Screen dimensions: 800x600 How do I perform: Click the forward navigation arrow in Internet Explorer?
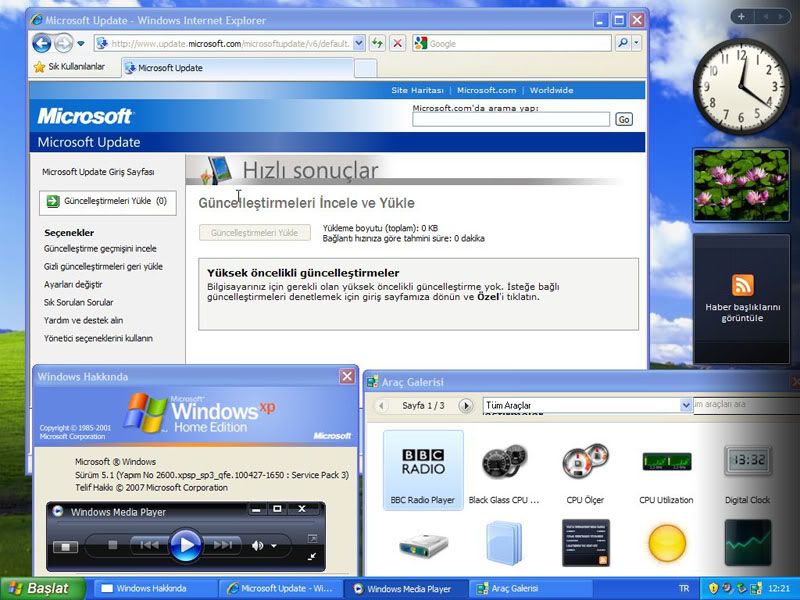point(64,43)
